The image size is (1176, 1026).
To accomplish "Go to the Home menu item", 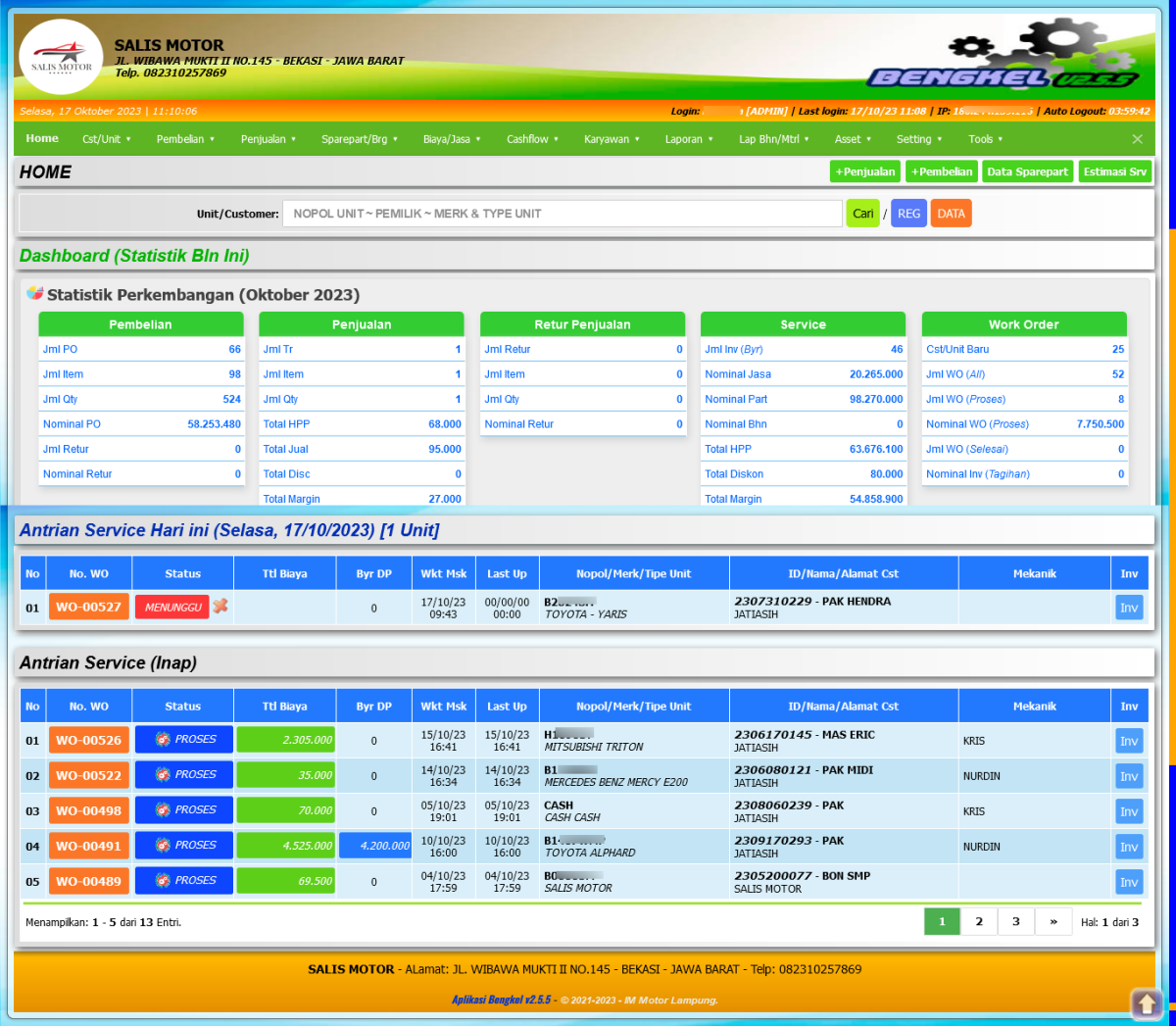I will coord(42,139).
